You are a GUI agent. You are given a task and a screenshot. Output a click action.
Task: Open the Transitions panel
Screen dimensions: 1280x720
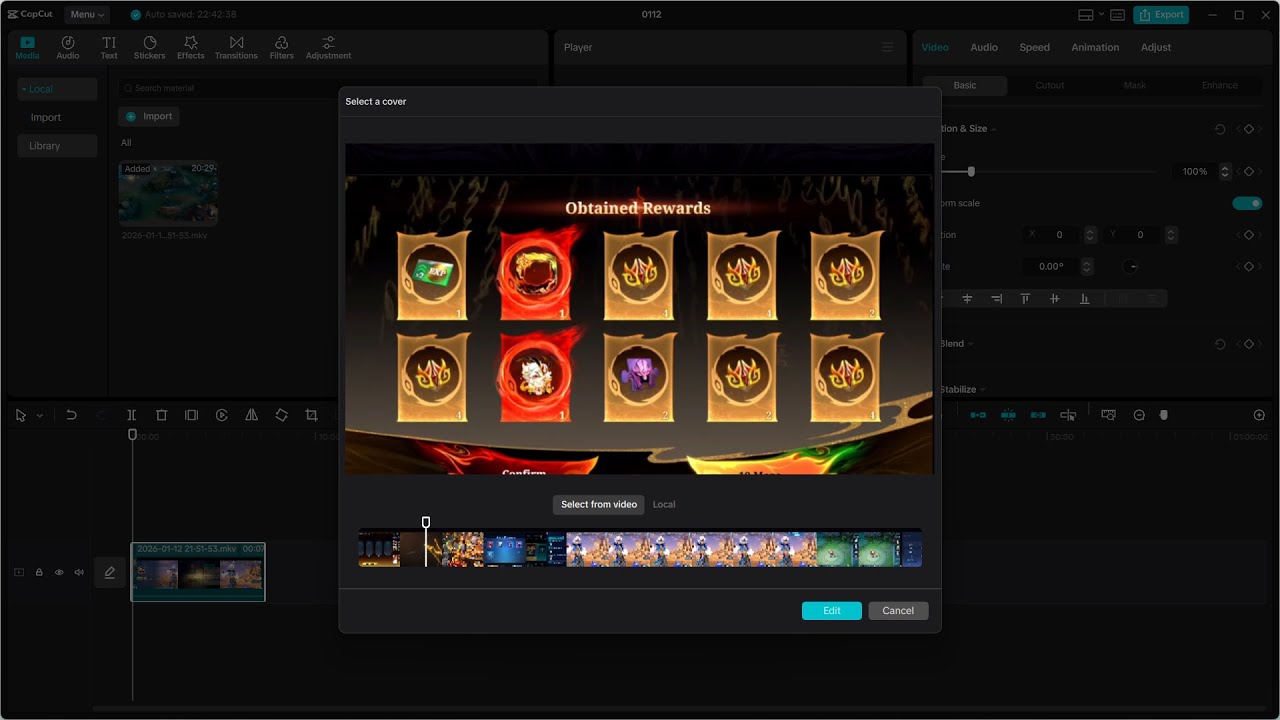236,47
